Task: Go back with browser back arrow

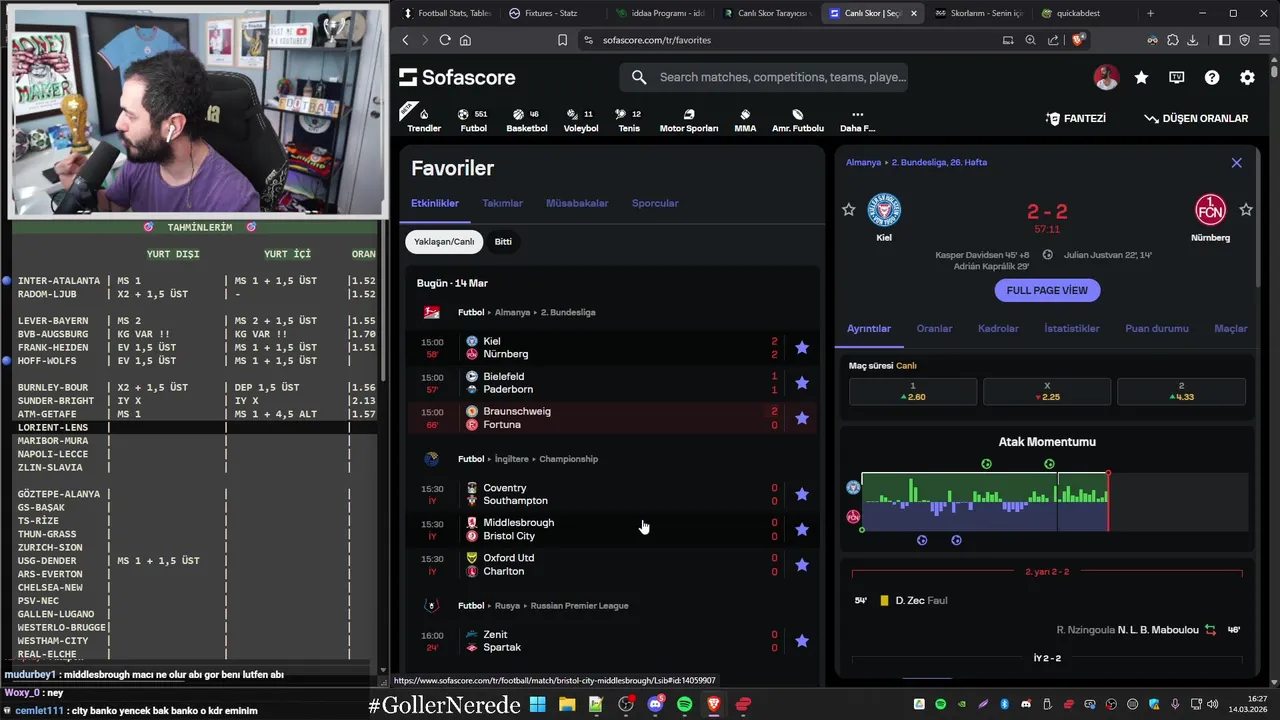Action: [x=405, y=40]
